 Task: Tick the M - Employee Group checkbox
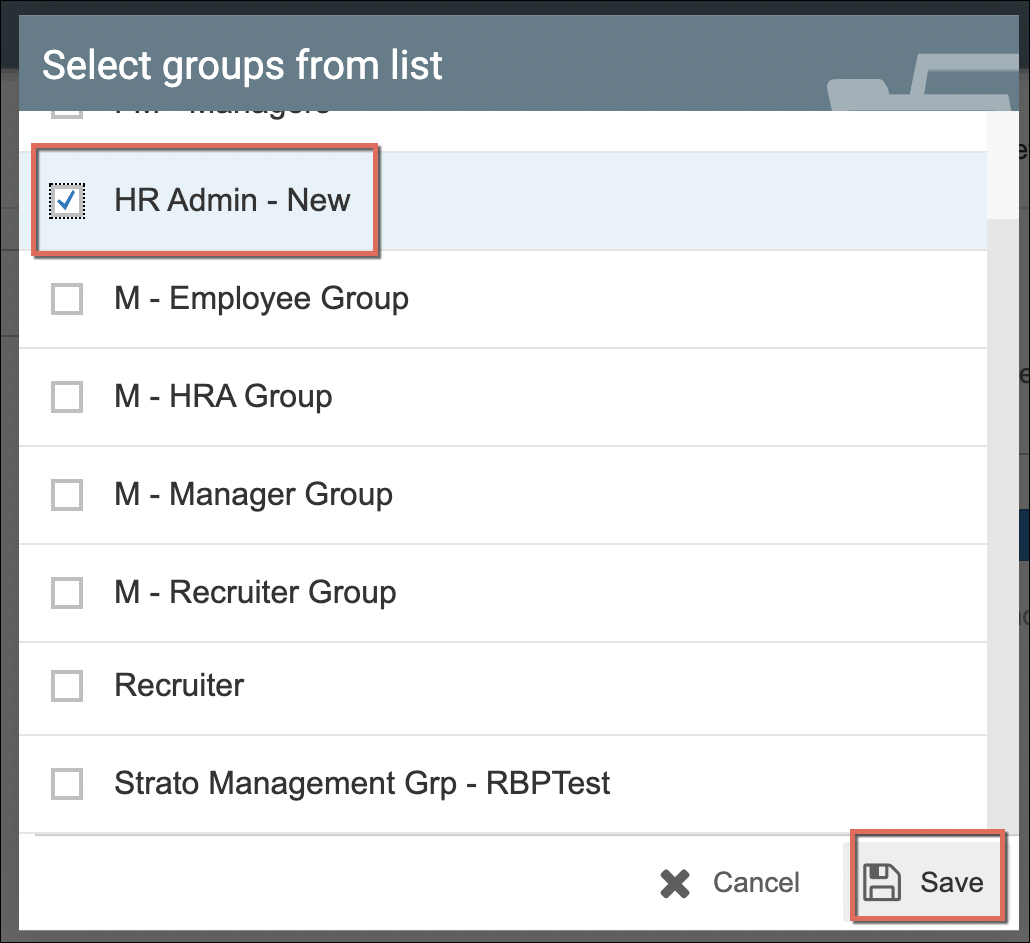tap(67, 299)
